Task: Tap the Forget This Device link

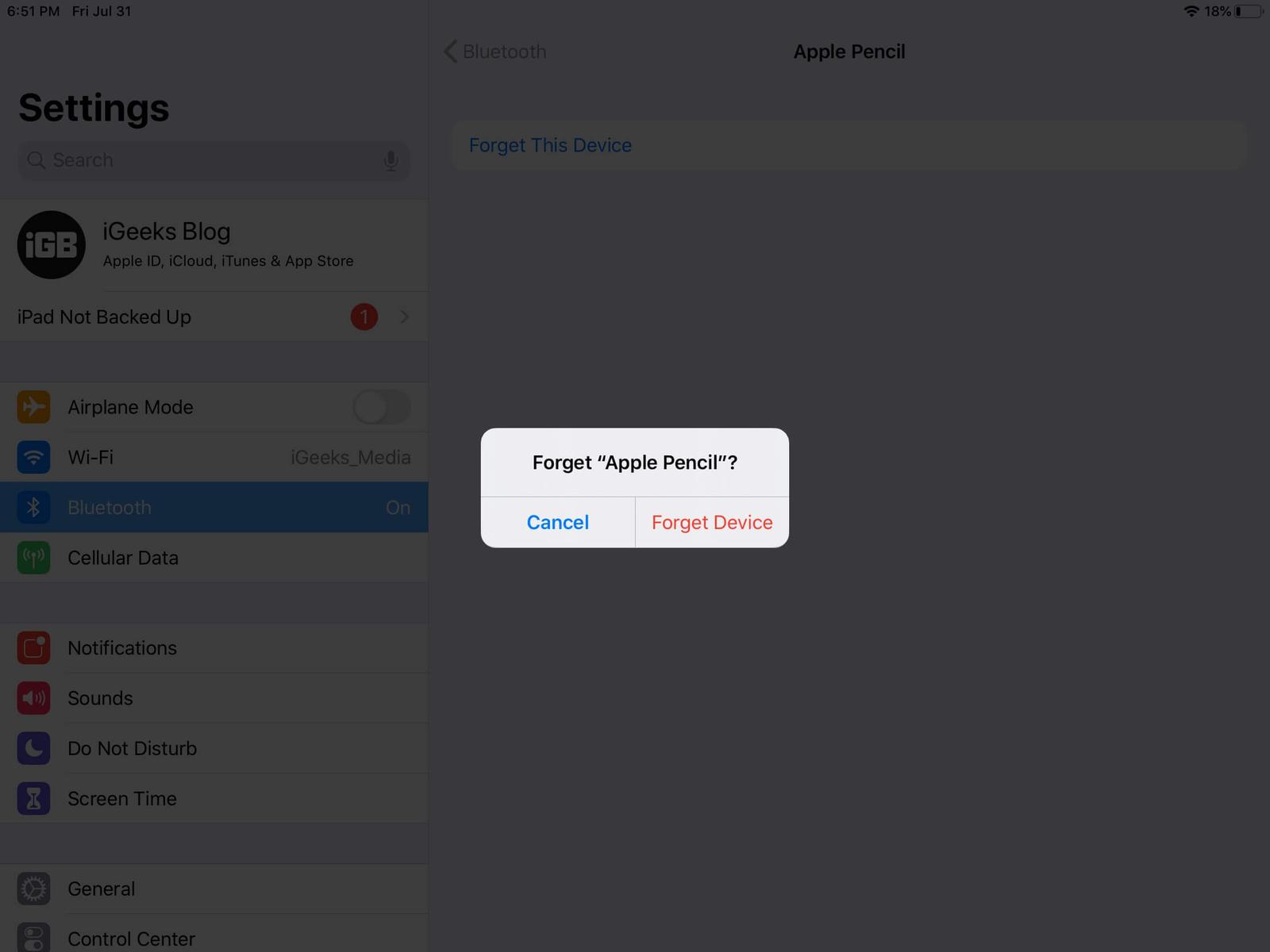Action: click(x=550, y=145)
